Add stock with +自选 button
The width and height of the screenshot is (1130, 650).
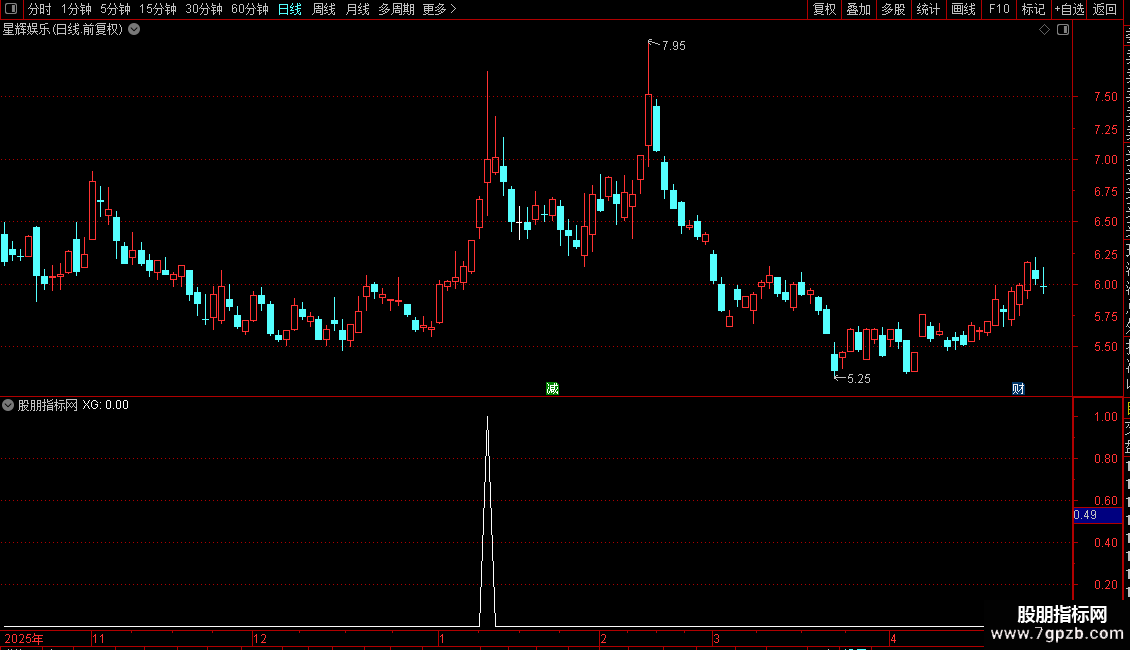click(x=1069, y=9)
